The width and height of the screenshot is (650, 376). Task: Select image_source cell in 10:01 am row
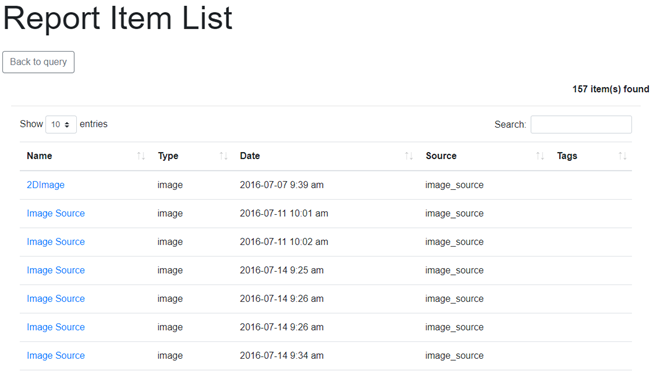(x=454, y=213)
